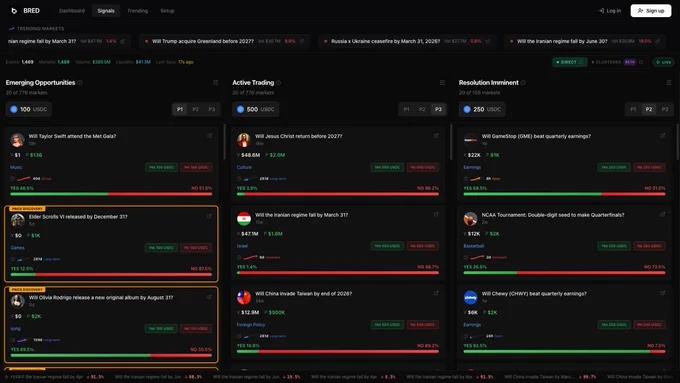This screenshot has width=680, height=383.
Task: Click clock icon on Taylor Swift card trend row
Action: [x=13, y=179]
